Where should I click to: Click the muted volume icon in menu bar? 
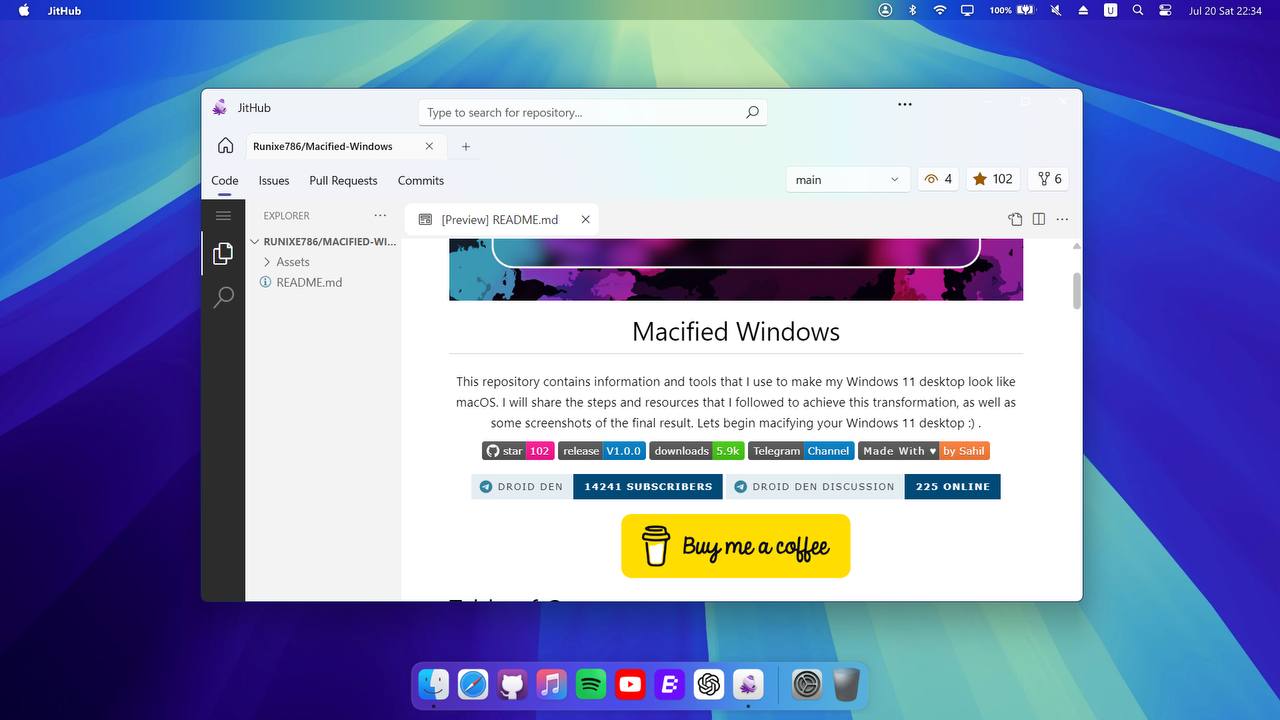point(1056,10)
